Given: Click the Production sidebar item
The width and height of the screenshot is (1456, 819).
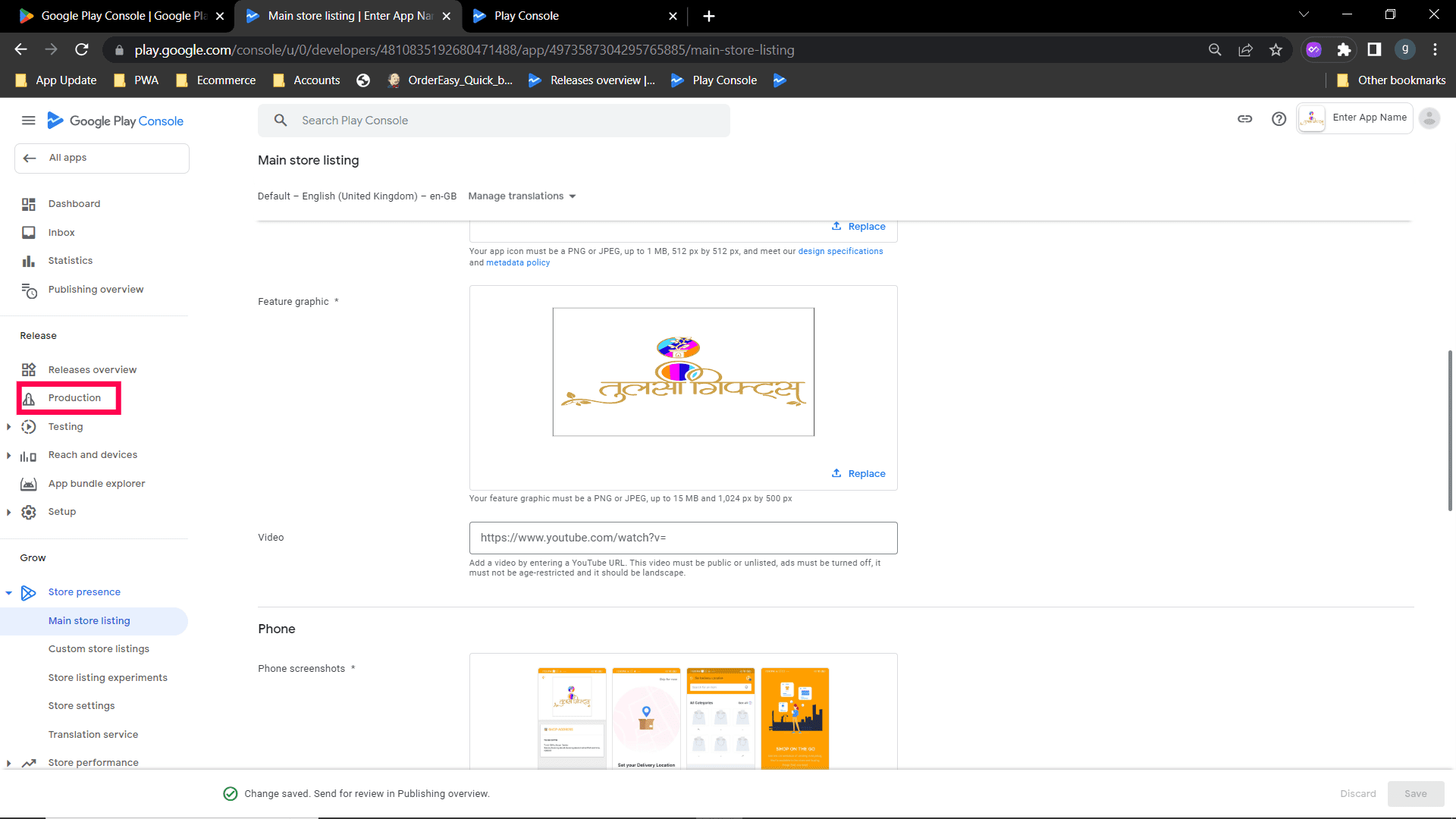Looking at the screenshot, I should (x=74, y=398).
